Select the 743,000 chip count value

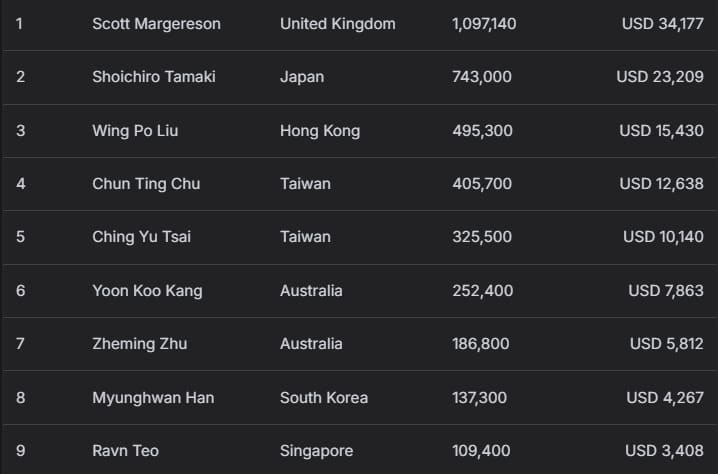point(481,77)
